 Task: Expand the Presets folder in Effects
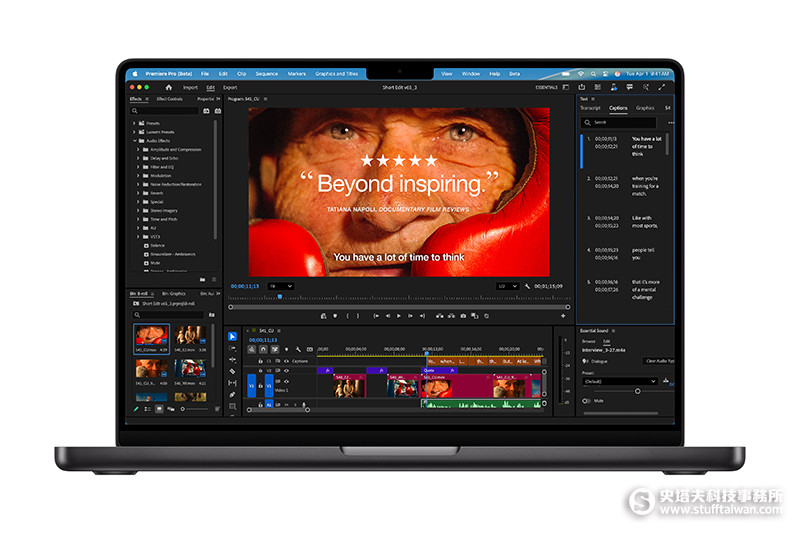(x=135, y=124)
